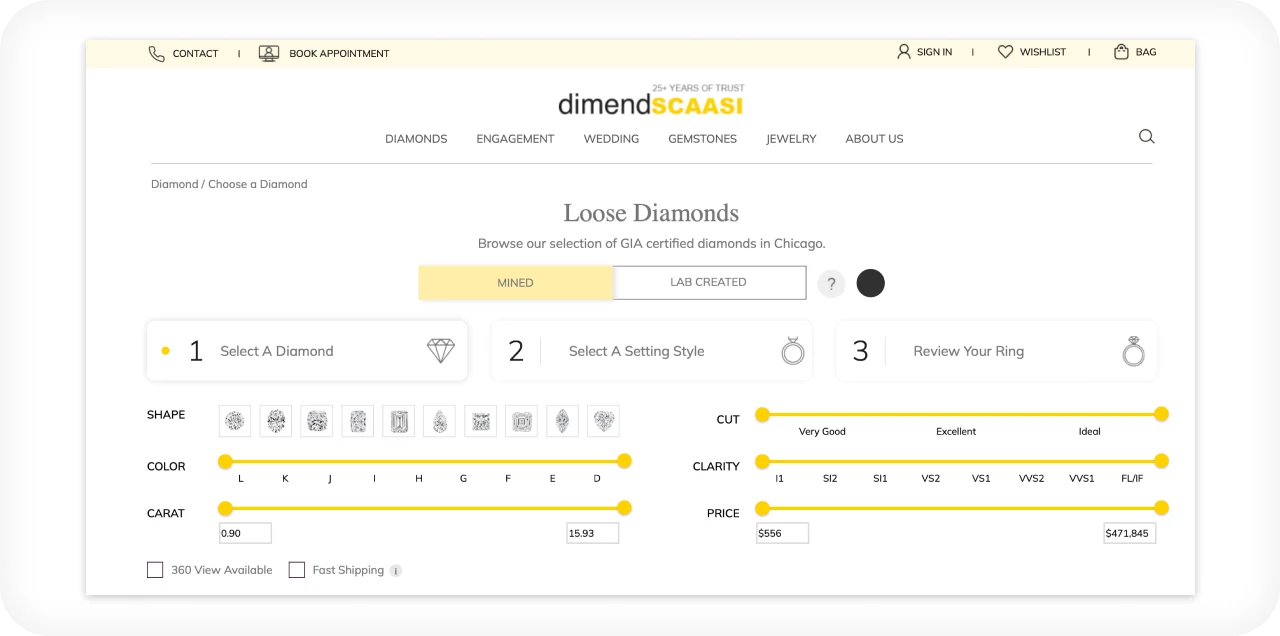Click the heart icon beside Wishlist
Viewport: 1280px width, 636px height.
(1006, 52)
